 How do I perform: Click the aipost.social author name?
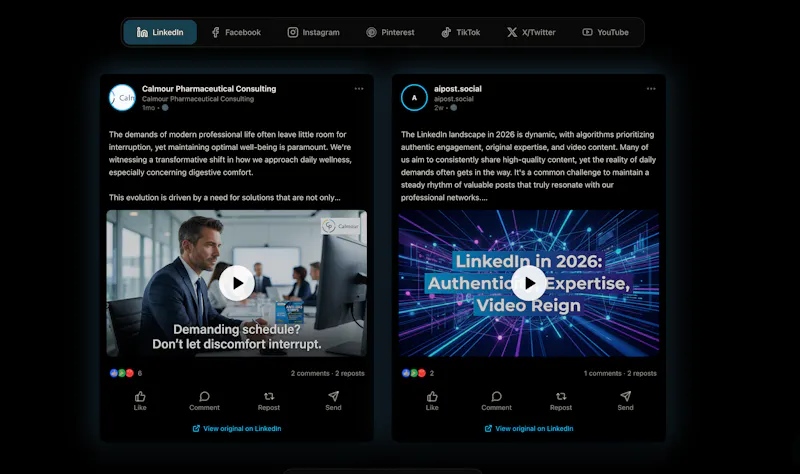458,89
